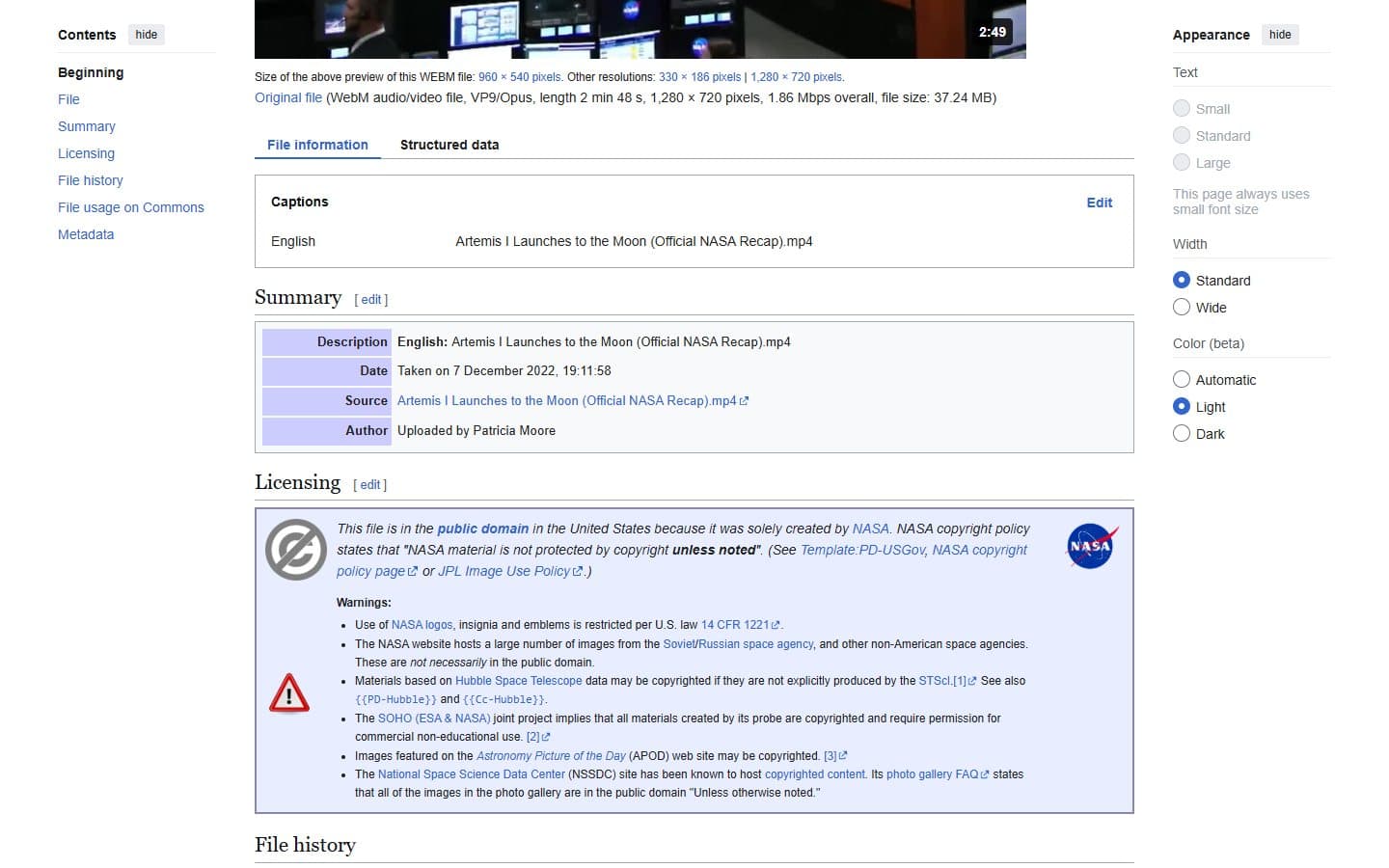Open the SOHO (ESA & NASA) link
This screenshot has width=1389, height=868.
coord(434,719)
